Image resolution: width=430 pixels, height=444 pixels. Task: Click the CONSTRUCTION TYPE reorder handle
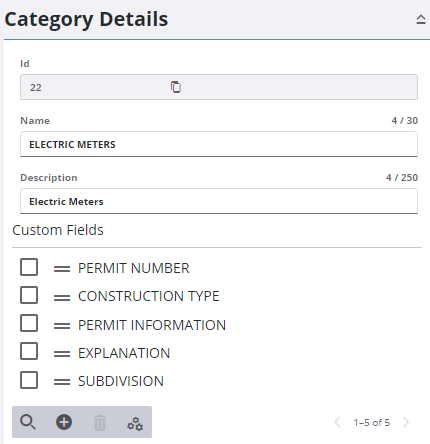click(62, 297)
